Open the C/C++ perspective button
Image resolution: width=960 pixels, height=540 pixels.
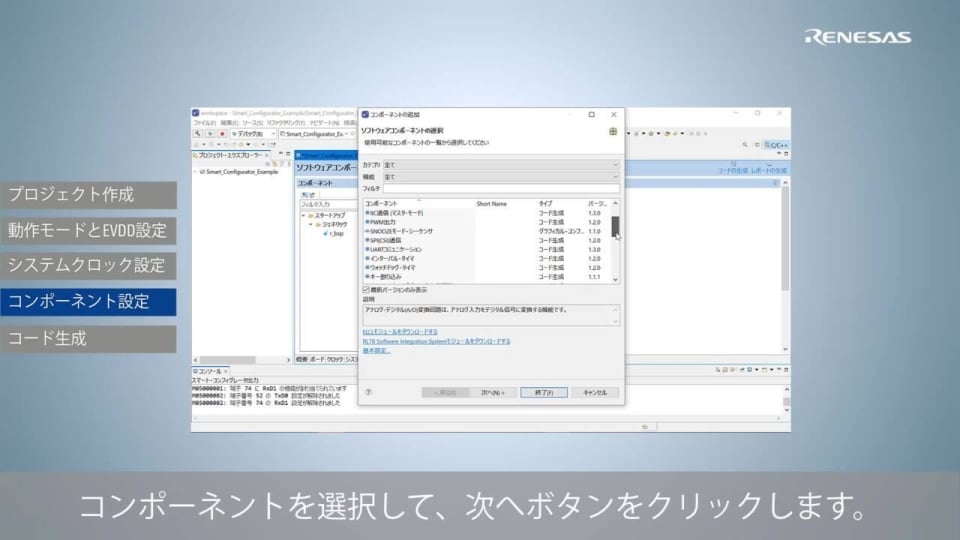tap(776, 145)
